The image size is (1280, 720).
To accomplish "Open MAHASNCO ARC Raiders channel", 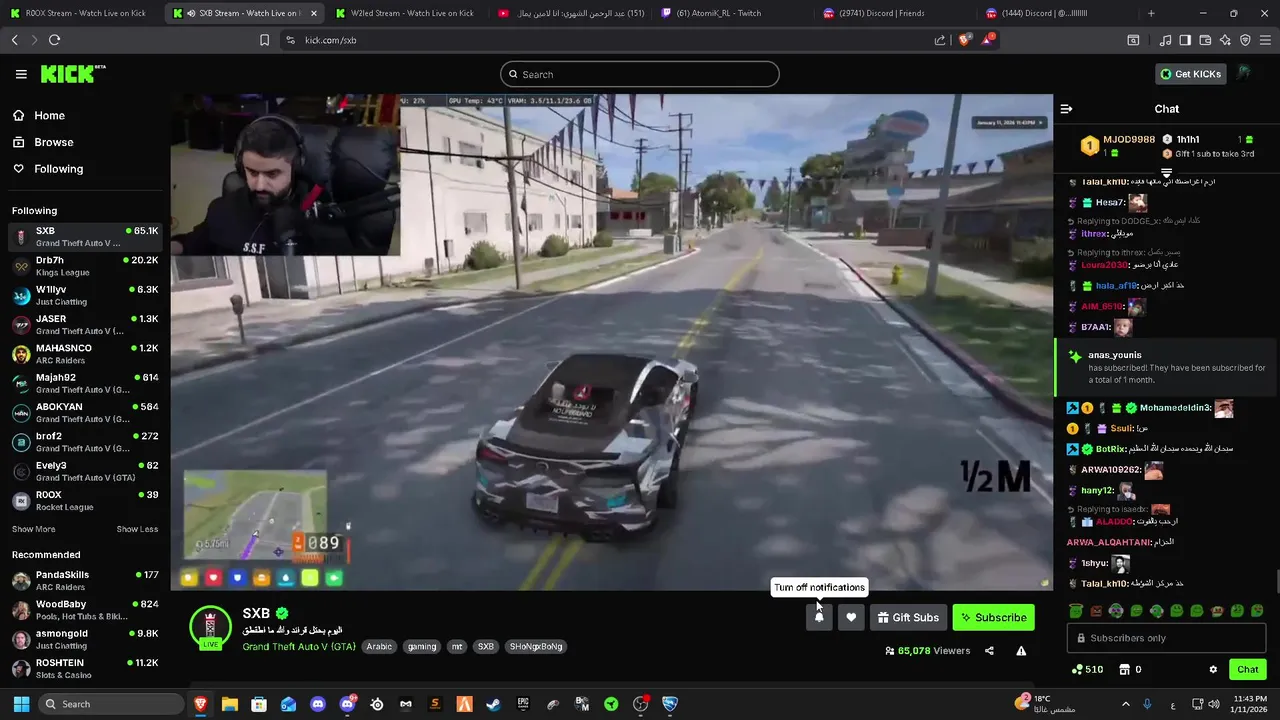I will (x=85, y=354).
